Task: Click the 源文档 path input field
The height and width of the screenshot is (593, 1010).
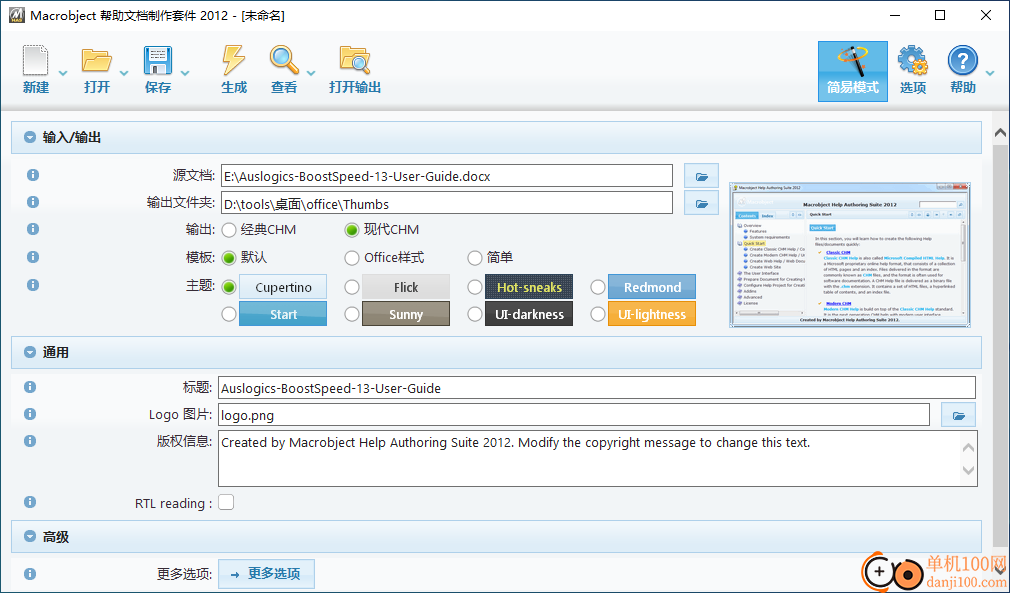Action: [447, 176]
